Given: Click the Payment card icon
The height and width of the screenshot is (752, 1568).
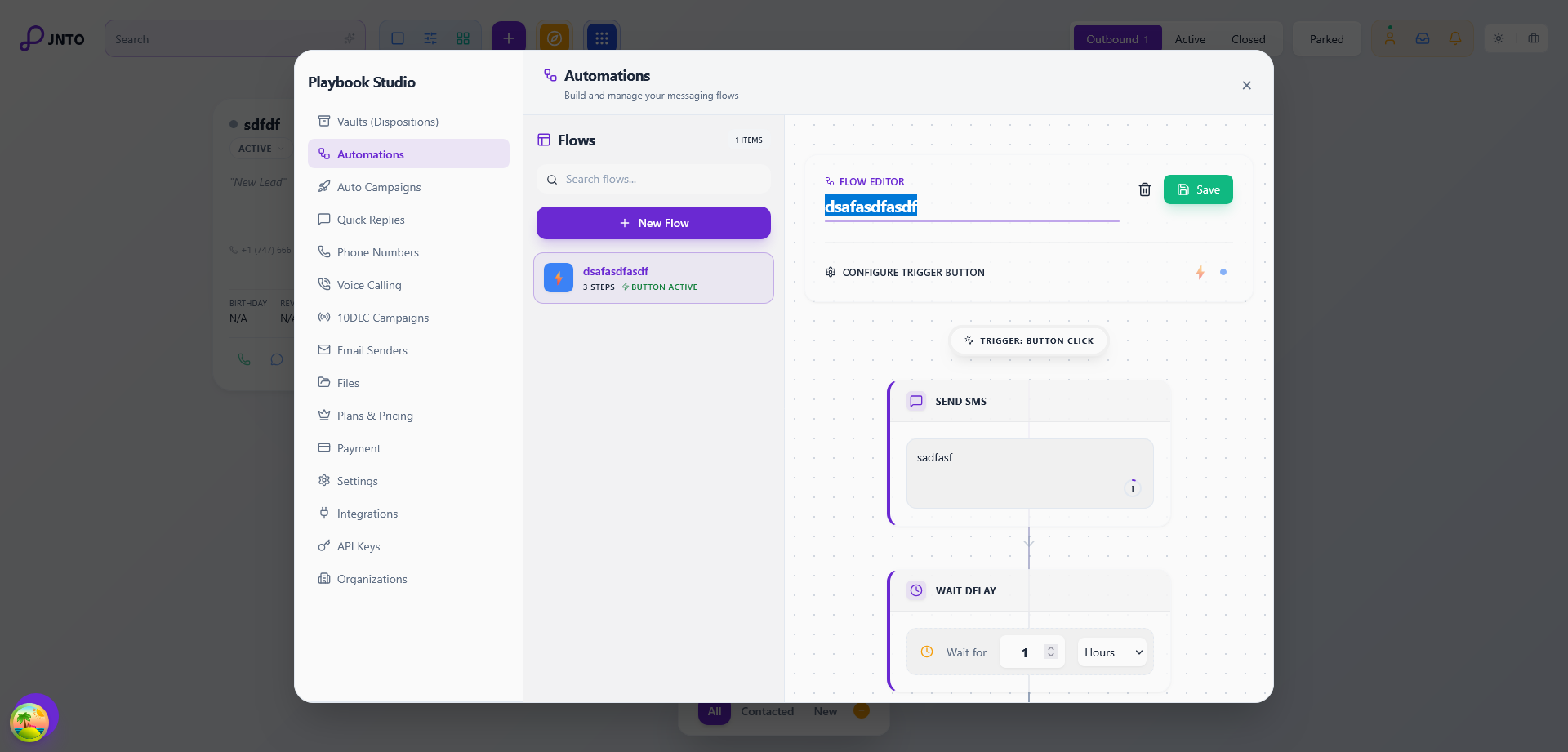Looking at the screenshot, I should click(324, 447).
